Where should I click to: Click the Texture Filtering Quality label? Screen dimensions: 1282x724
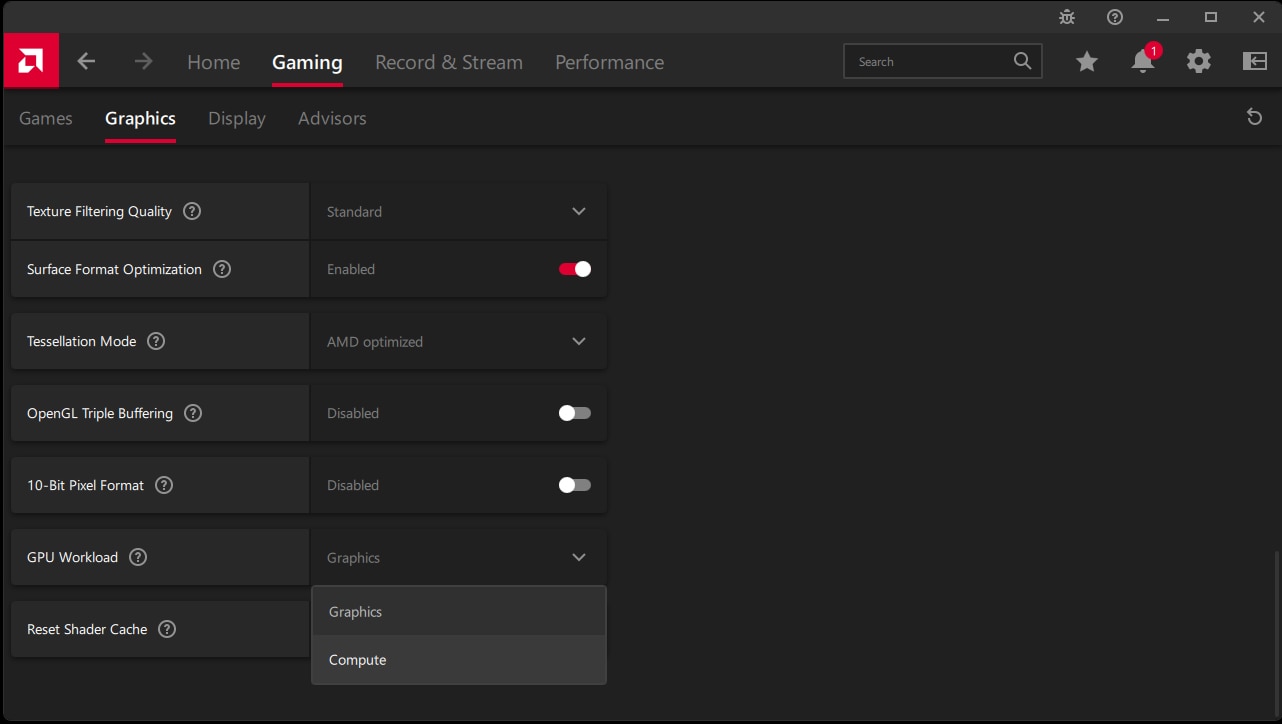[x=99, y=211]
